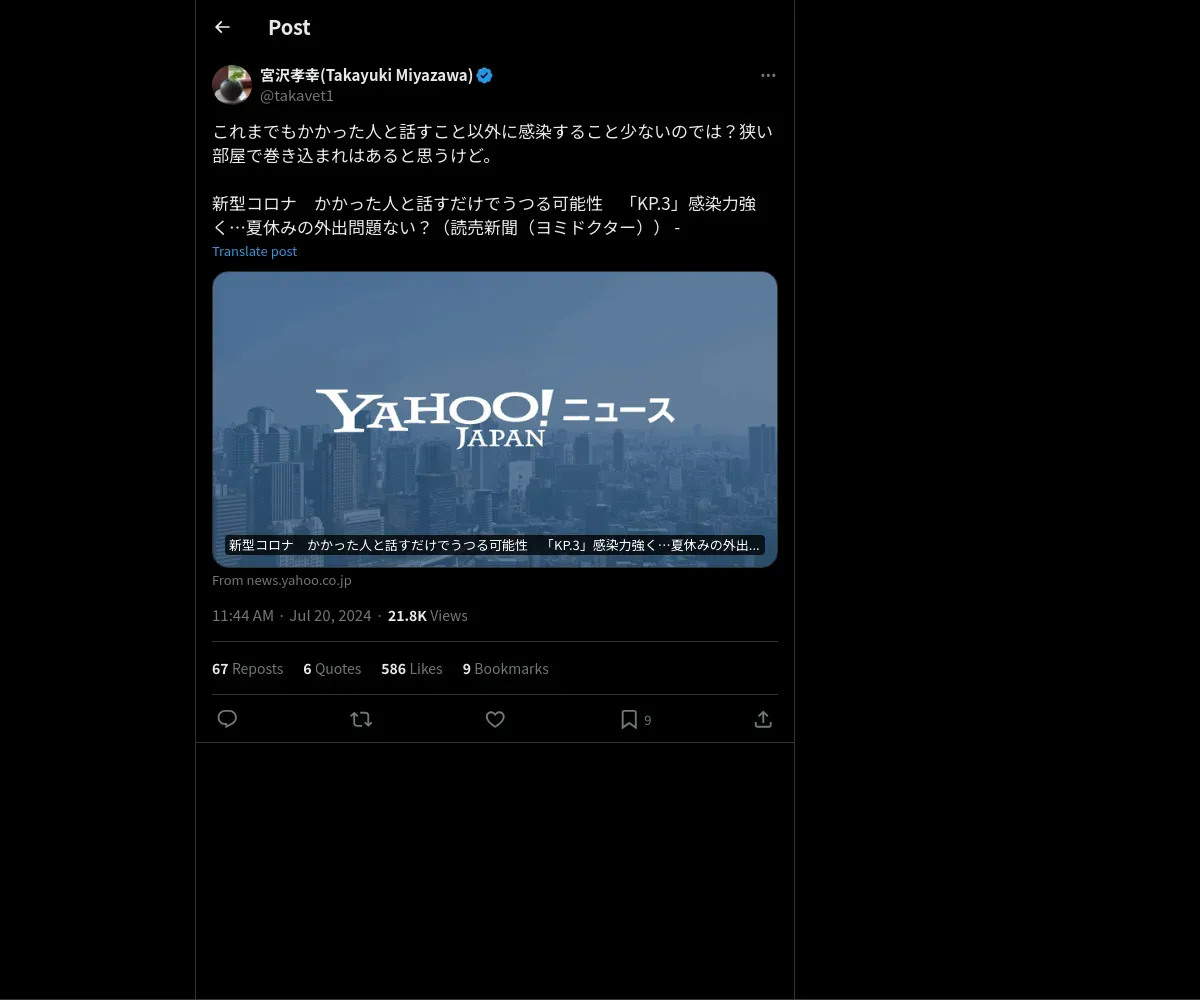Click the 21.8K Views count
Viewport: 1200px width, 1000px height.
tap(428, 616)
